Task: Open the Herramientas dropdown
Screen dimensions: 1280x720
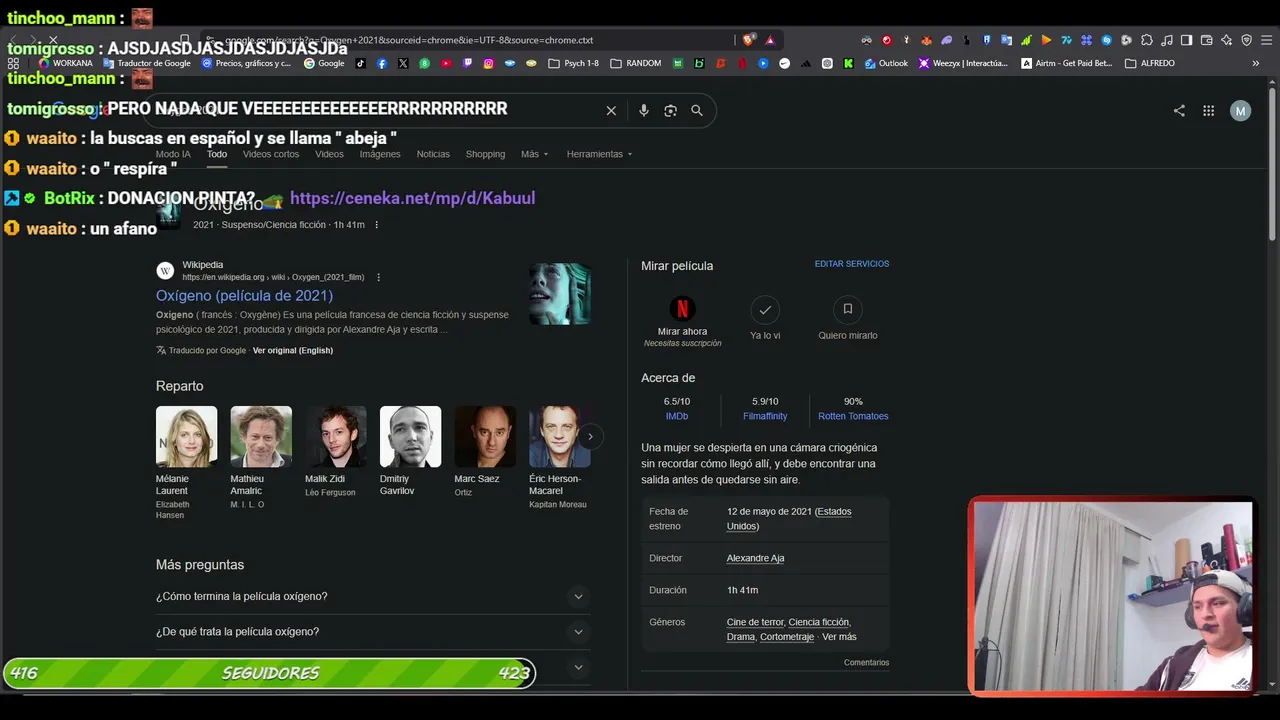Action: coord(599,154)
